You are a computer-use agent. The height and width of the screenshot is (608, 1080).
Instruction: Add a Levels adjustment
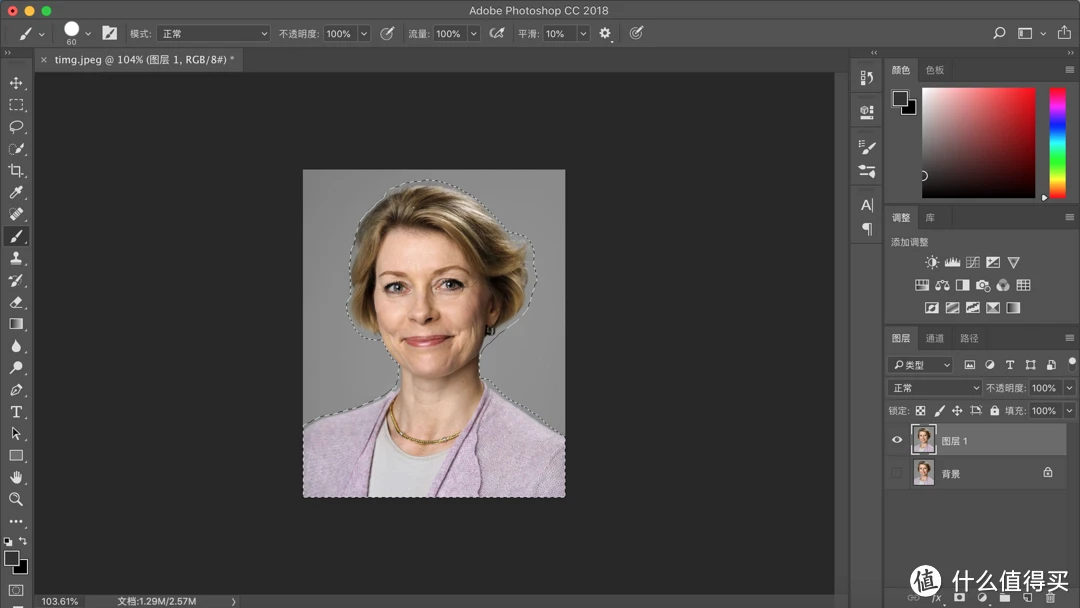pos(952,262)
